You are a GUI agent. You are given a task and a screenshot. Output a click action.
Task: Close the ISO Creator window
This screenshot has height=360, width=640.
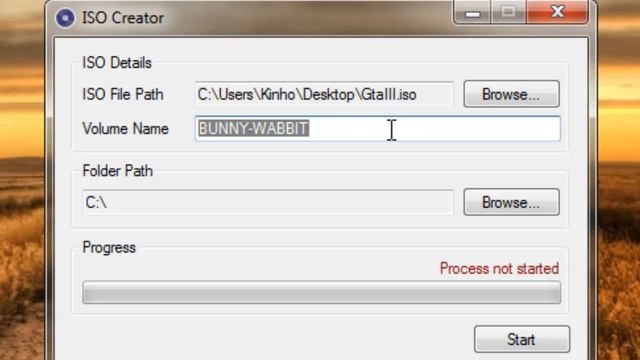click(x=558, y=12)
